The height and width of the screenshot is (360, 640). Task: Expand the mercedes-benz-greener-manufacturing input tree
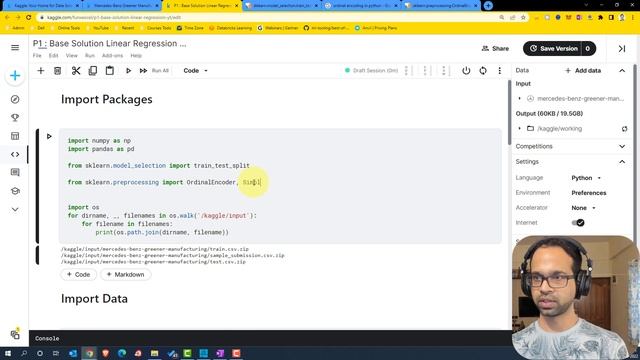520,98
